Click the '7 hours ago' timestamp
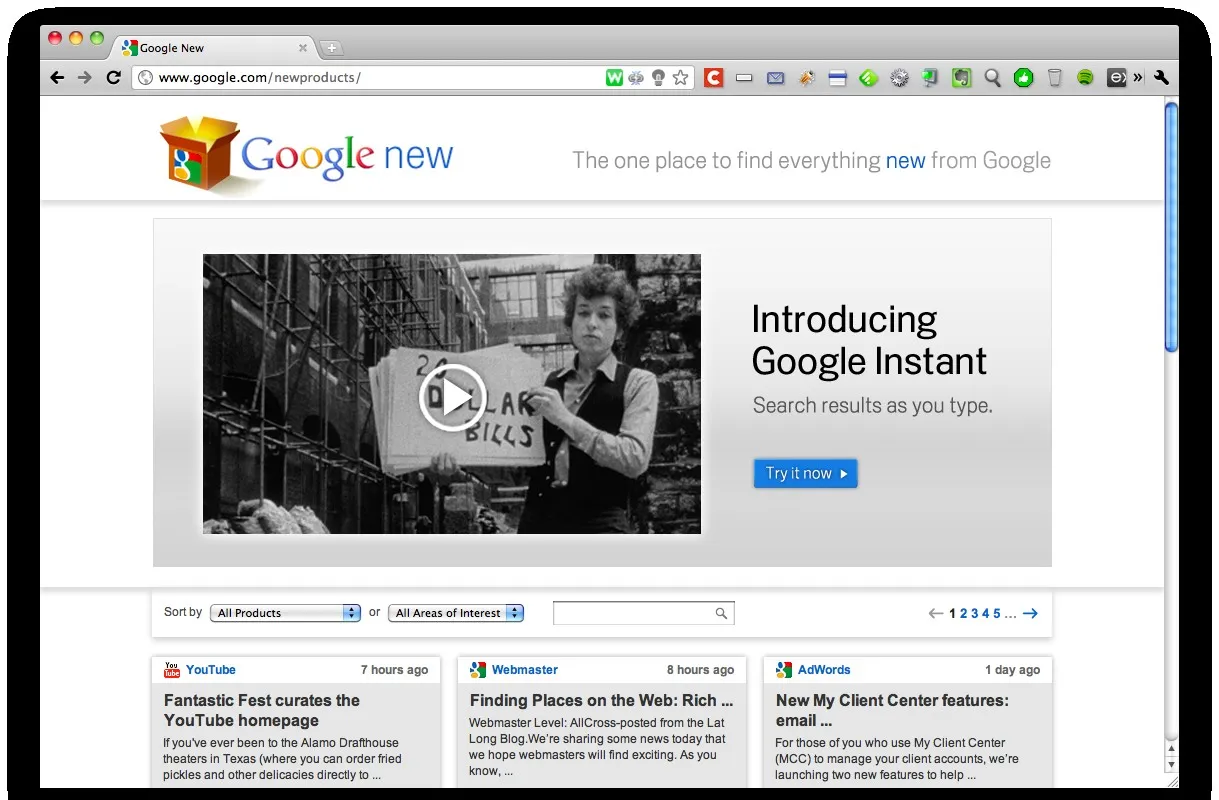 [394, 670]
